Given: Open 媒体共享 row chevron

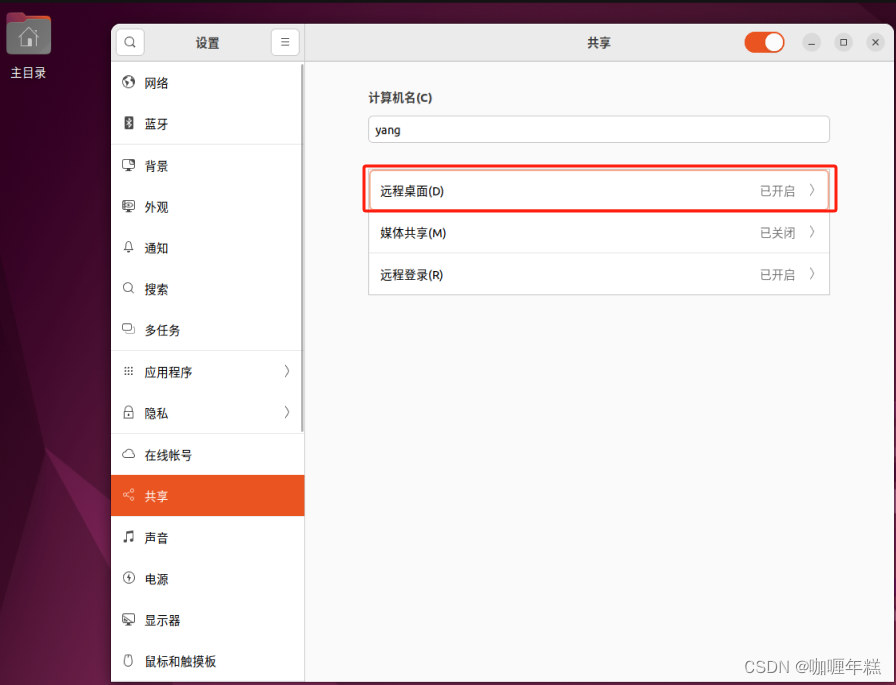Looking at the screenshot, I should [812, 232].
